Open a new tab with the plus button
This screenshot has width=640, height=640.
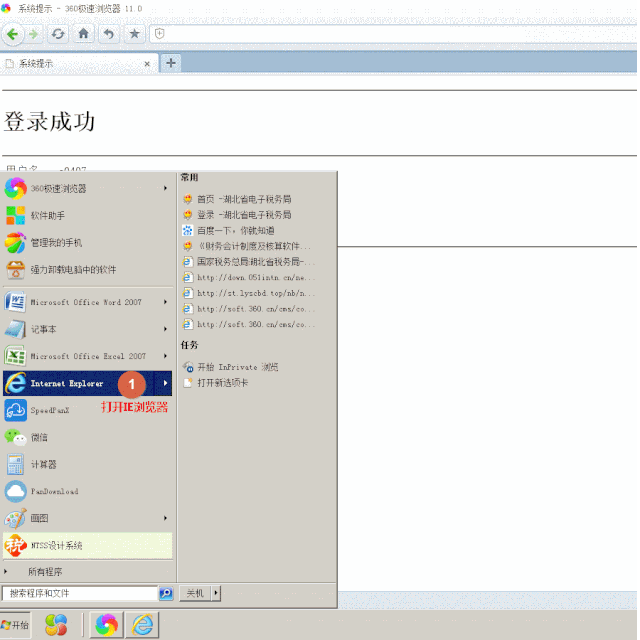171,63
